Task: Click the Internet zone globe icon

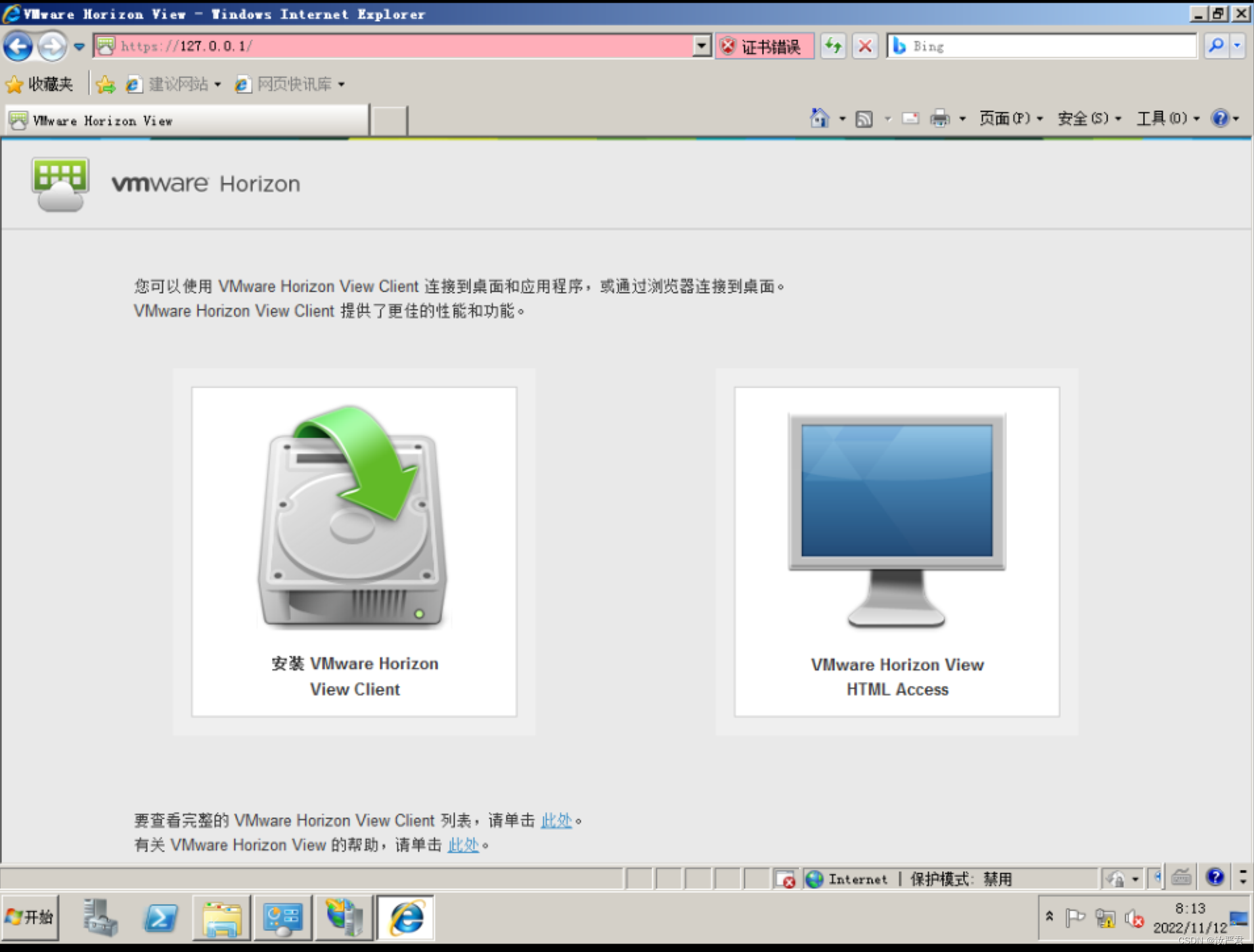Action: (x=815, y=879)
